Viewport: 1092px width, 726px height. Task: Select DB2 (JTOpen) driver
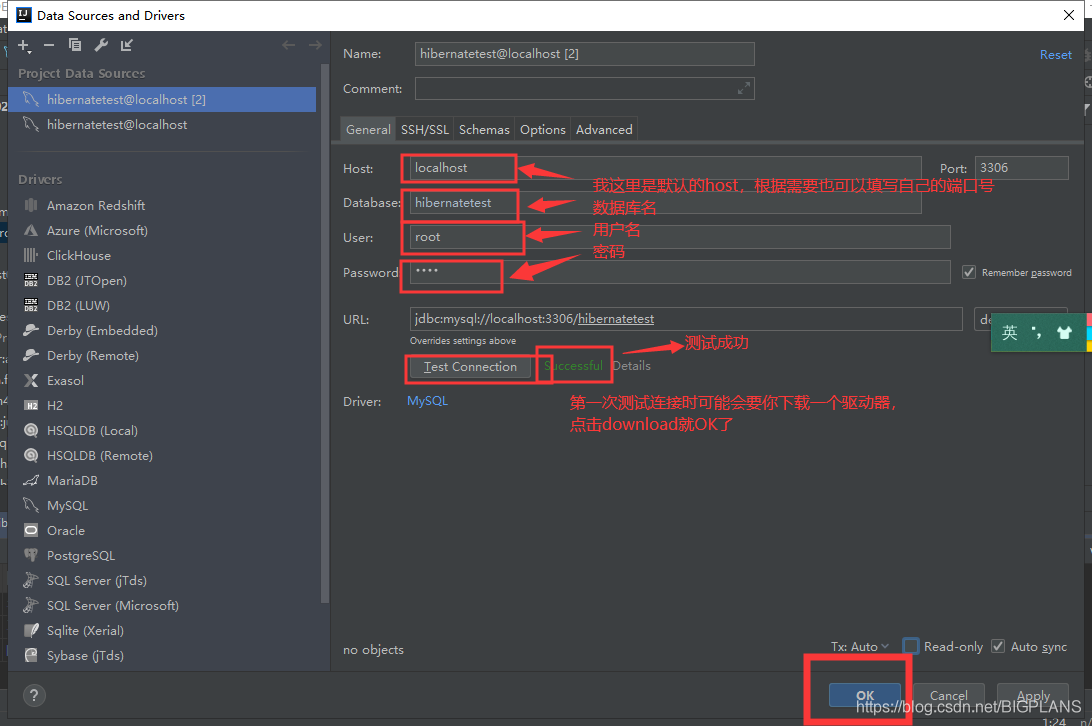tap(86, 281)
